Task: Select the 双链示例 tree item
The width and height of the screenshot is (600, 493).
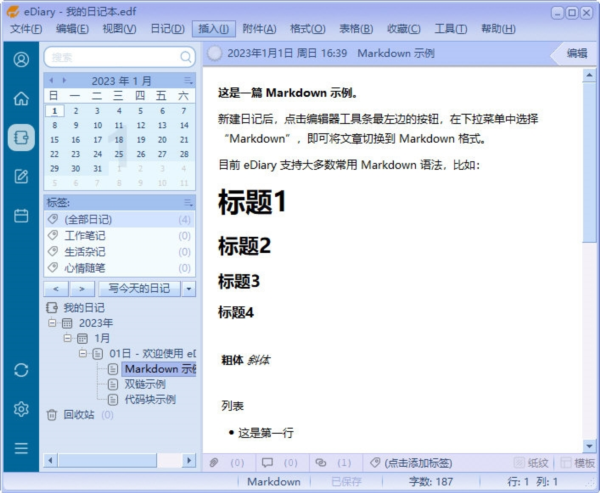Action: point(145,384)
